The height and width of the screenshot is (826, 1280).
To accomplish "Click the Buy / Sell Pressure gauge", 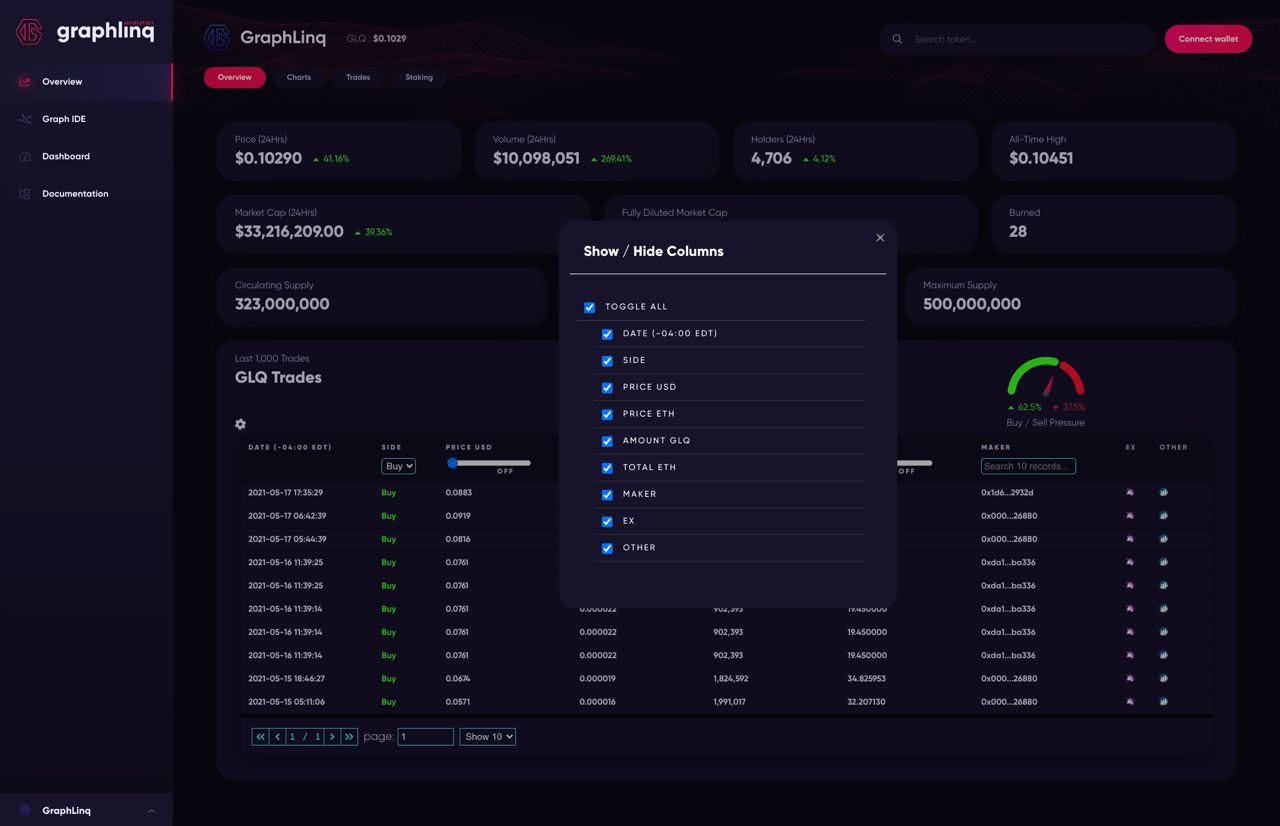I will [x=1046, y=378].
